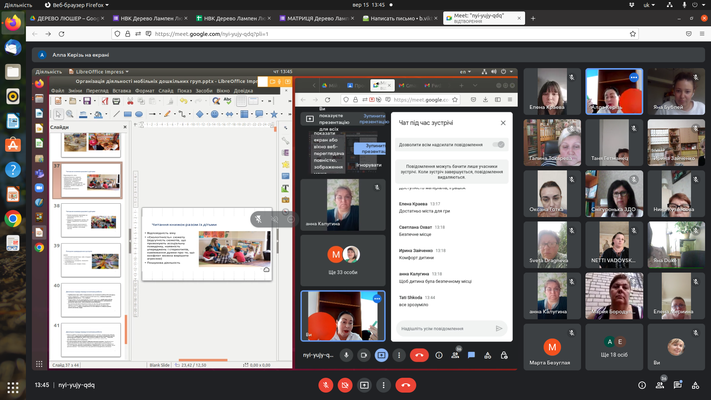Screen dimensions: 711x400
Task: Select the Ellipse tool in Impress drawing bar
Action: pyautogui.click(x=139, y=114)
